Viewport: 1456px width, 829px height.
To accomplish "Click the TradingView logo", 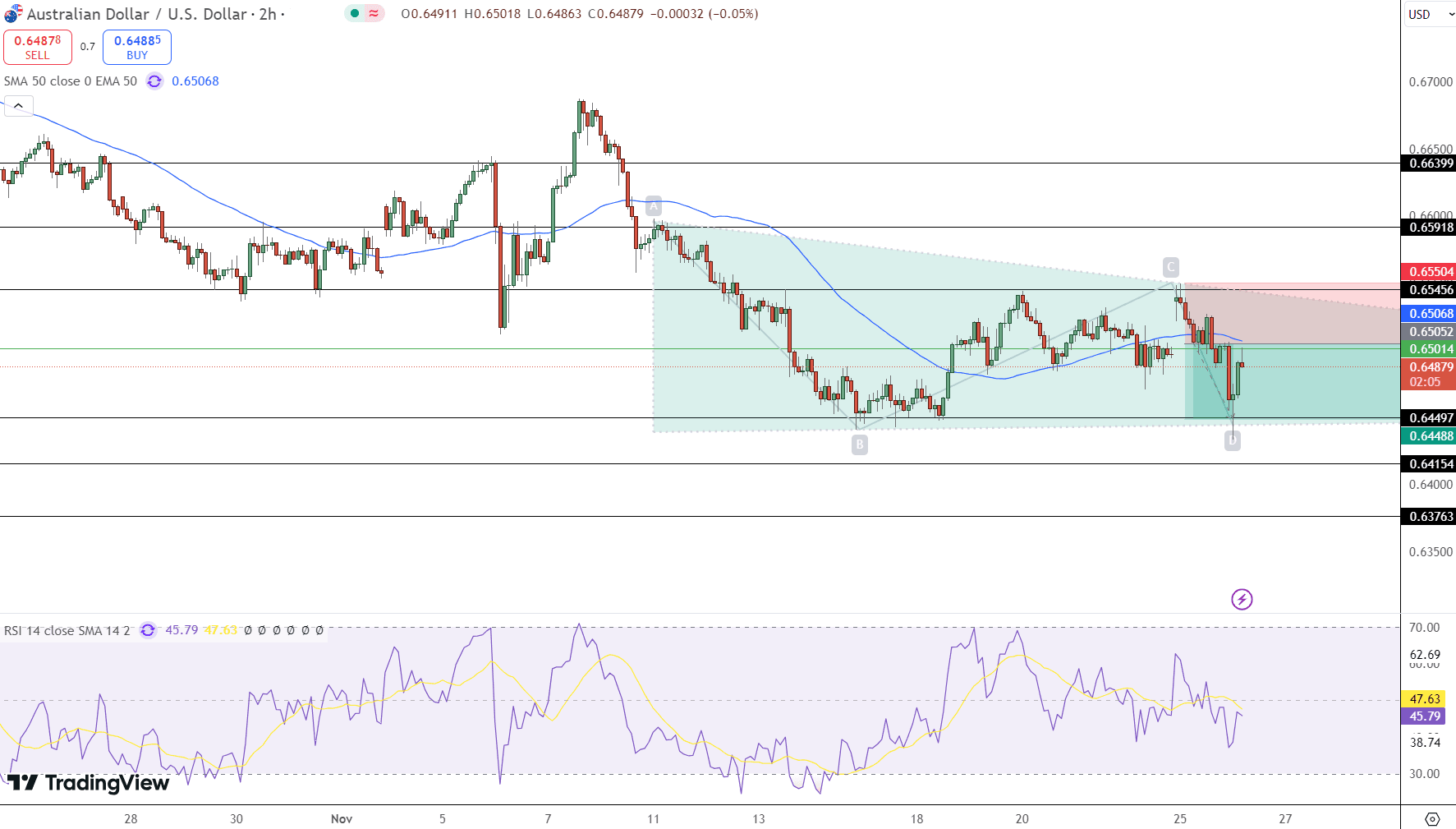I will (x=88, y=783).
